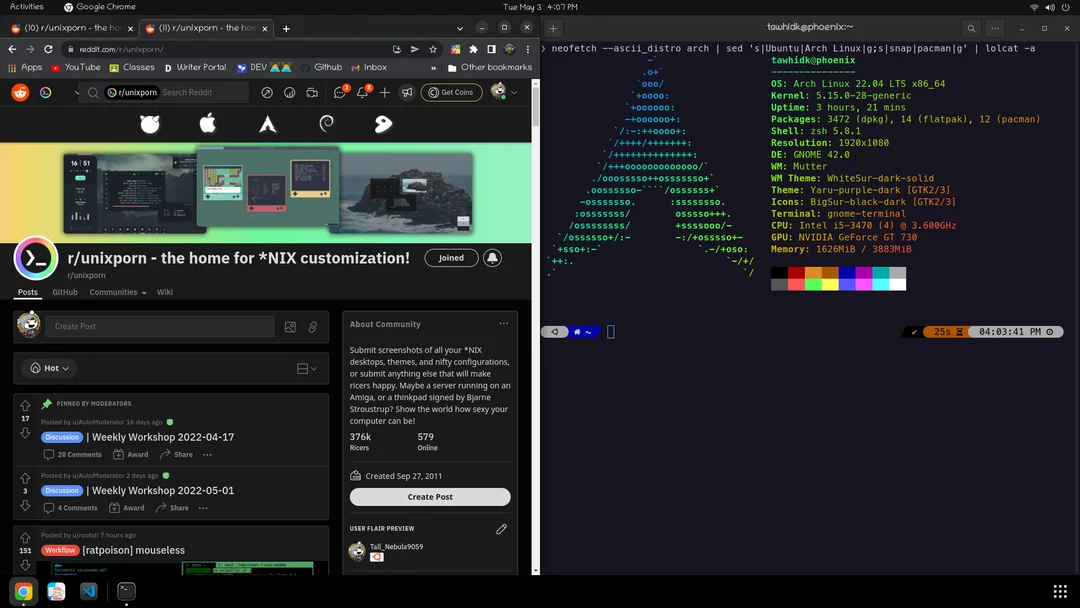Open the Reddit notifications bell
The image size is (1080, 608).
(362, 92)
